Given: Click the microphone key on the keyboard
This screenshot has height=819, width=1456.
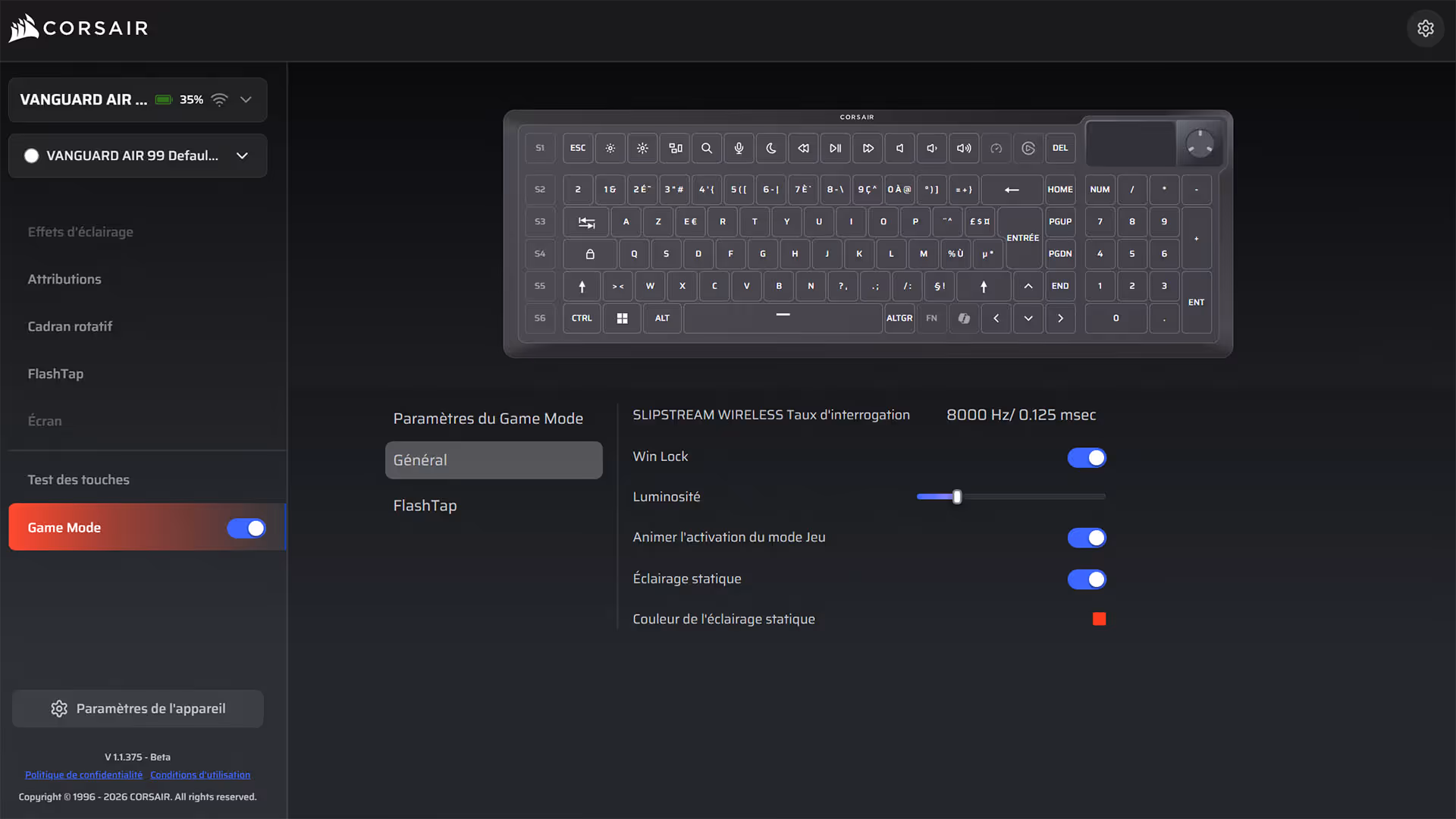Looking at the screenshot, I should click(x=739, y=148).
